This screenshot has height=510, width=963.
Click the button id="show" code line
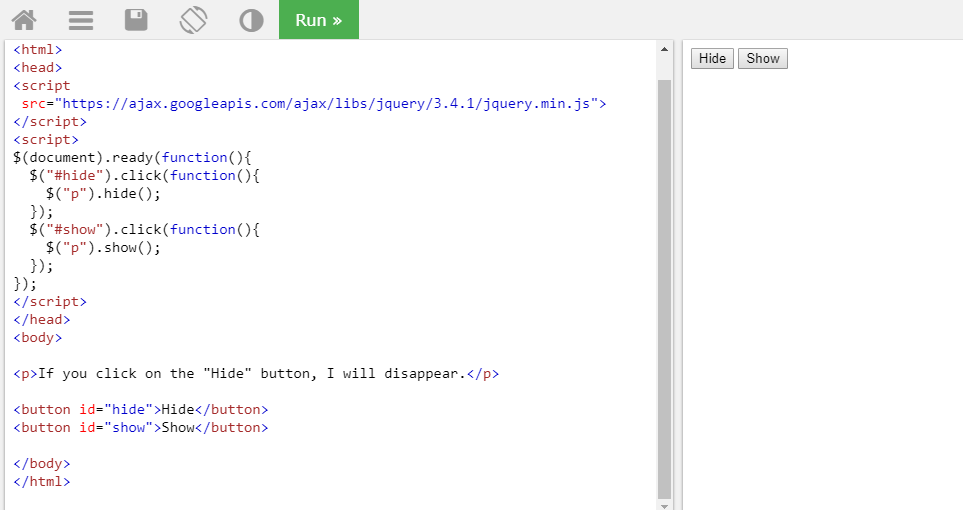[x=141, y=428]
